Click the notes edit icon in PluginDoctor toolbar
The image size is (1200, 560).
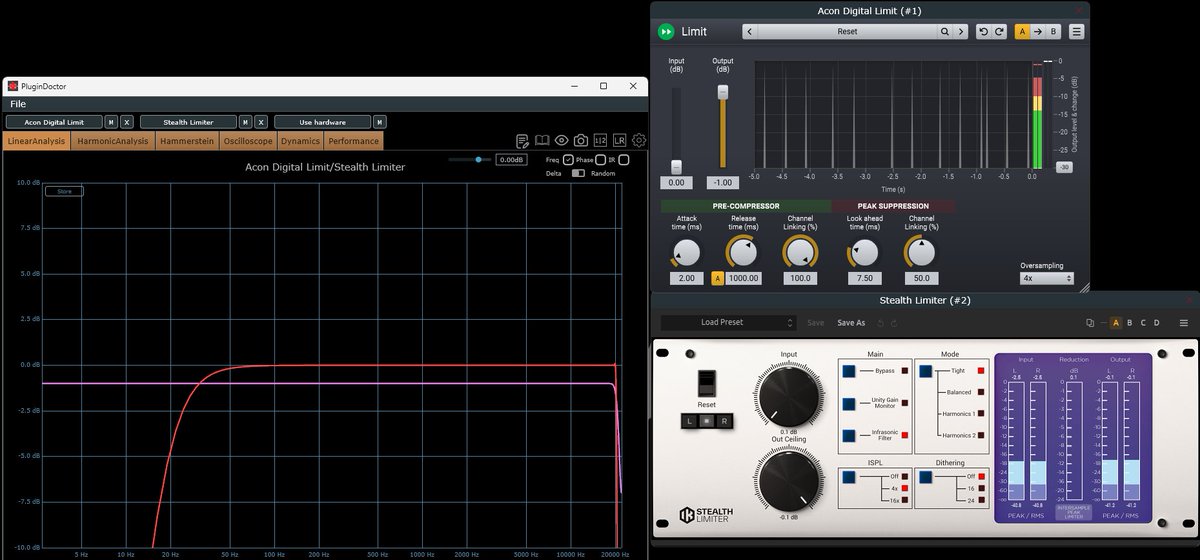pos(522,141)
